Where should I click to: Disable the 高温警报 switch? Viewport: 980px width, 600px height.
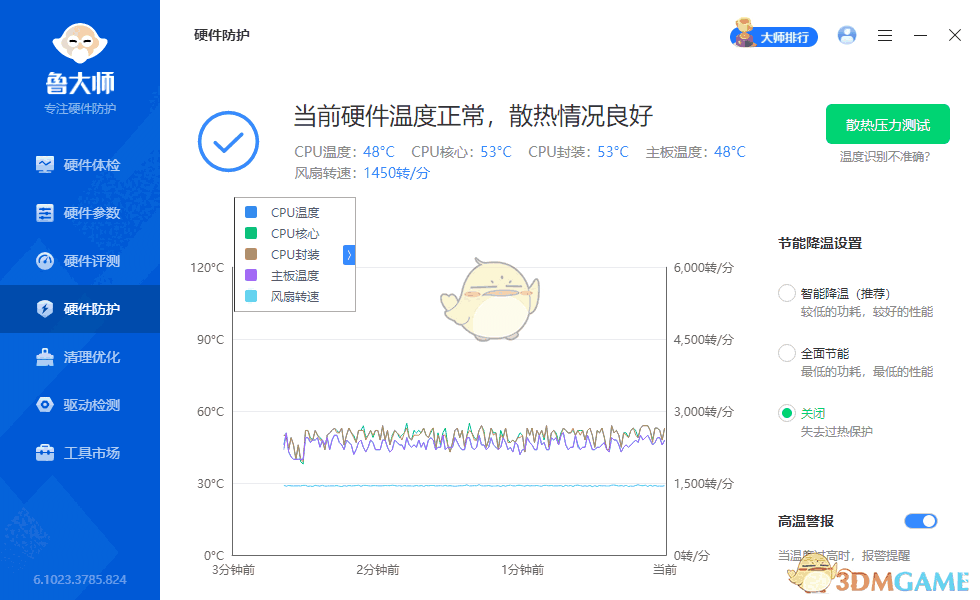coord(921,521)
